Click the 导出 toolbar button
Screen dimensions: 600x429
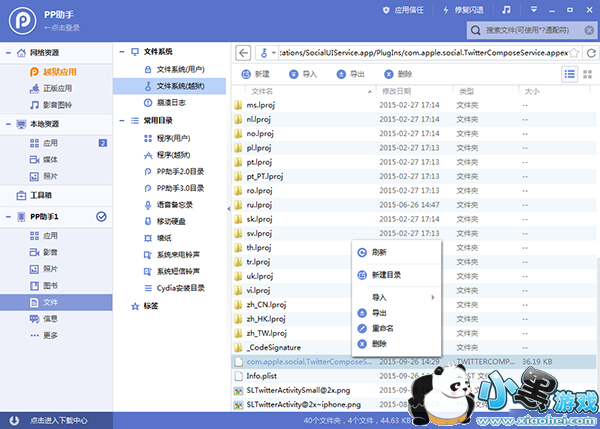click(351, 74)
